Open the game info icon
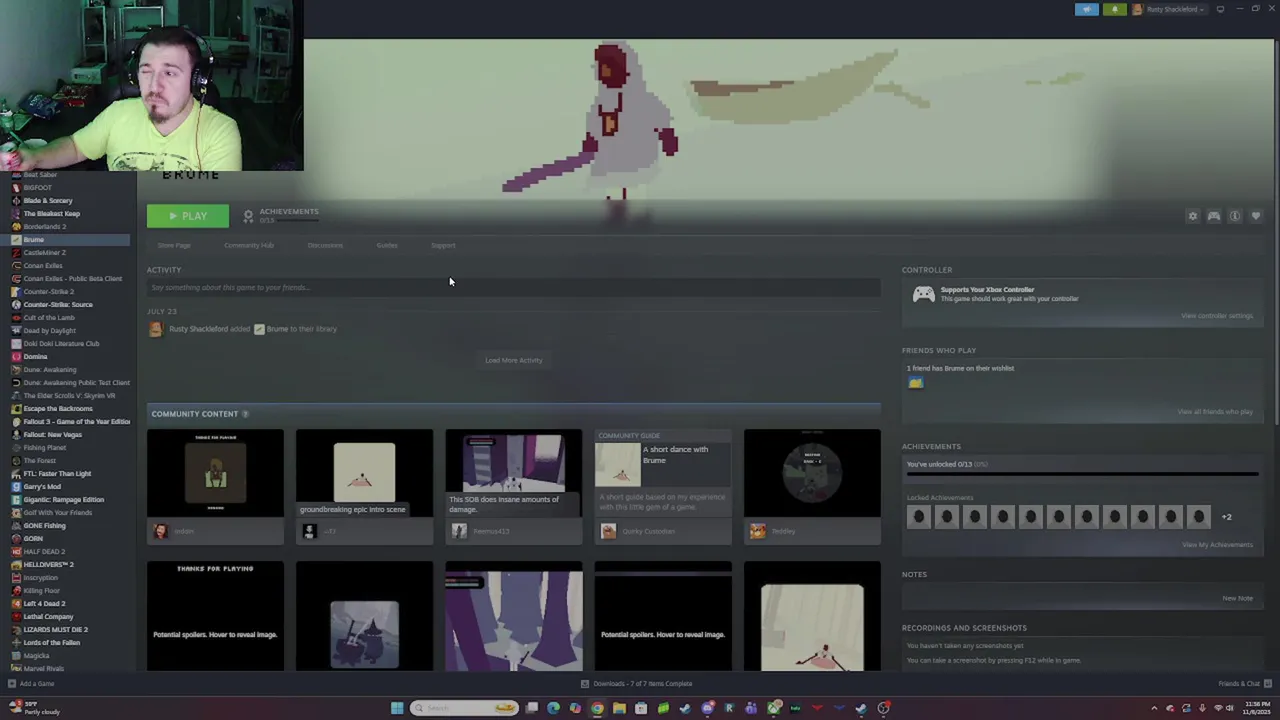The height and width of the screenshot is (720, 1280). click(x=1235, y=216)
